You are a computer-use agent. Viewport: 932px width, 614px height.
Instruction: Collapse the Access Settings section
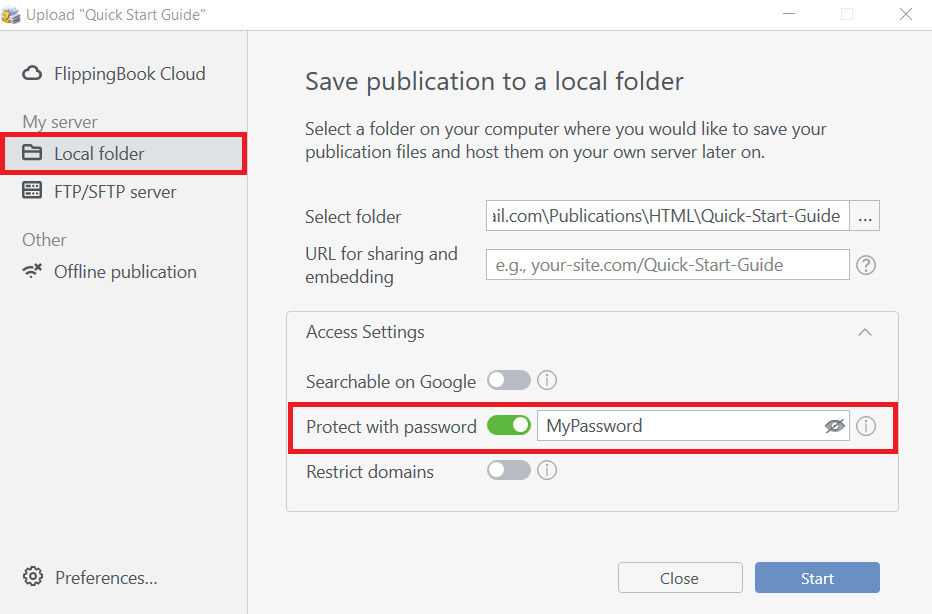coord(865,332)
